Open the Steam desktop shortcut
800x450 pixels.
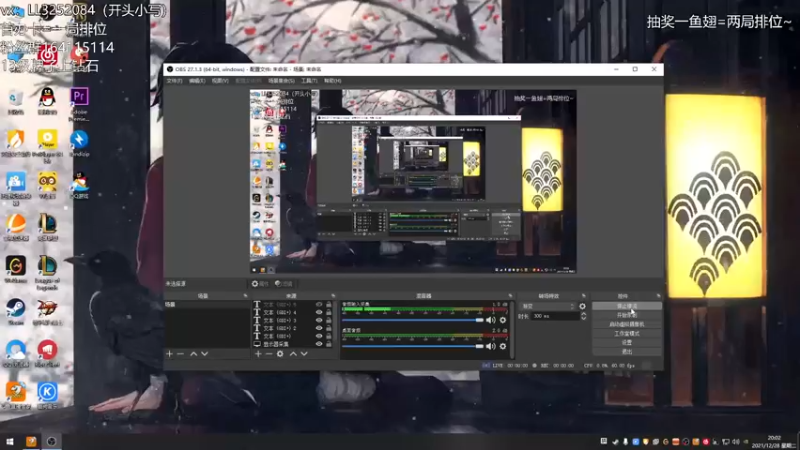tap(16, 312)
